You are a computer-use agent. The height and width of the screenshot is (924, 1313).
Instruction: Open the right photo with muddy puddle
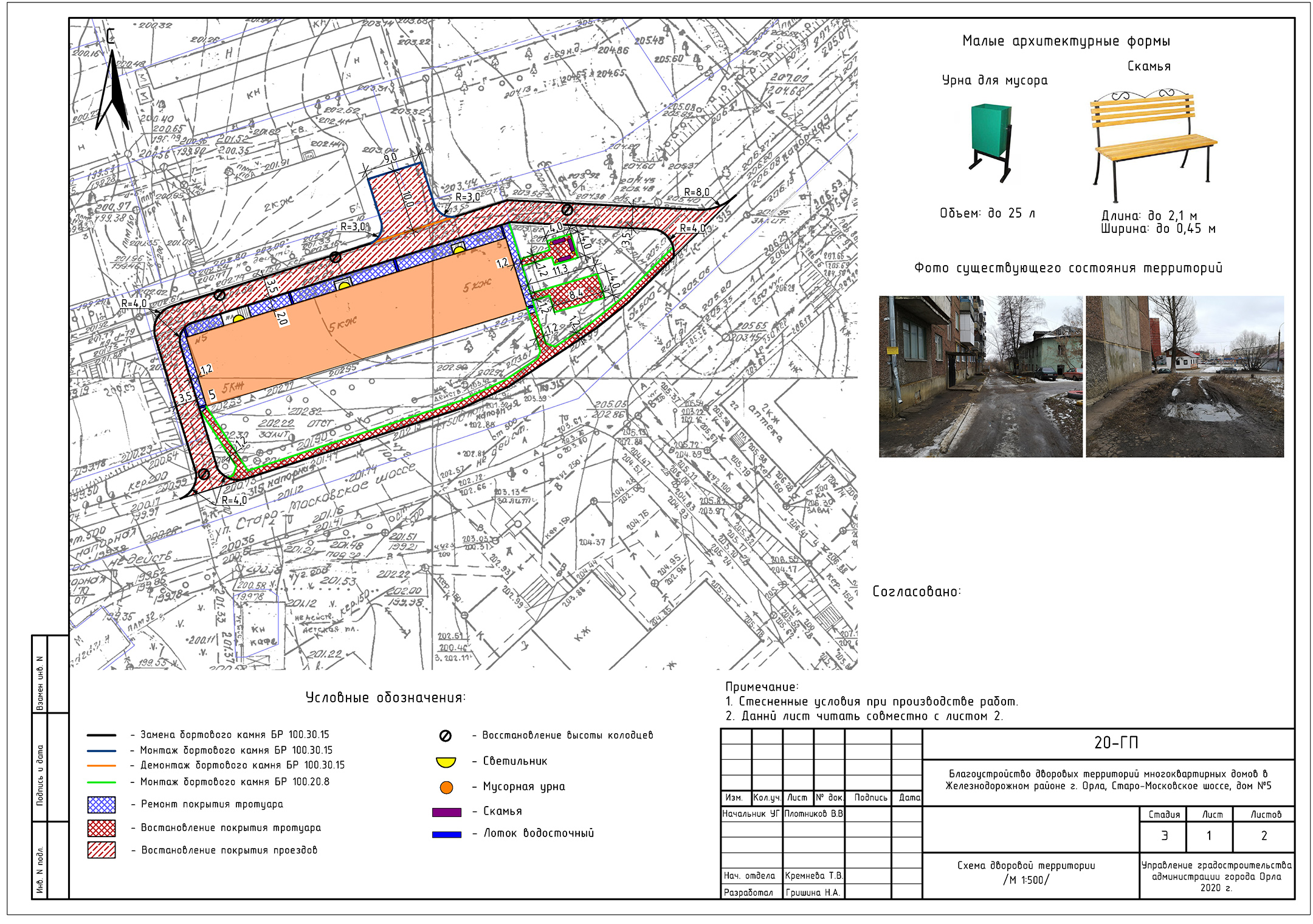[1185, 376]
